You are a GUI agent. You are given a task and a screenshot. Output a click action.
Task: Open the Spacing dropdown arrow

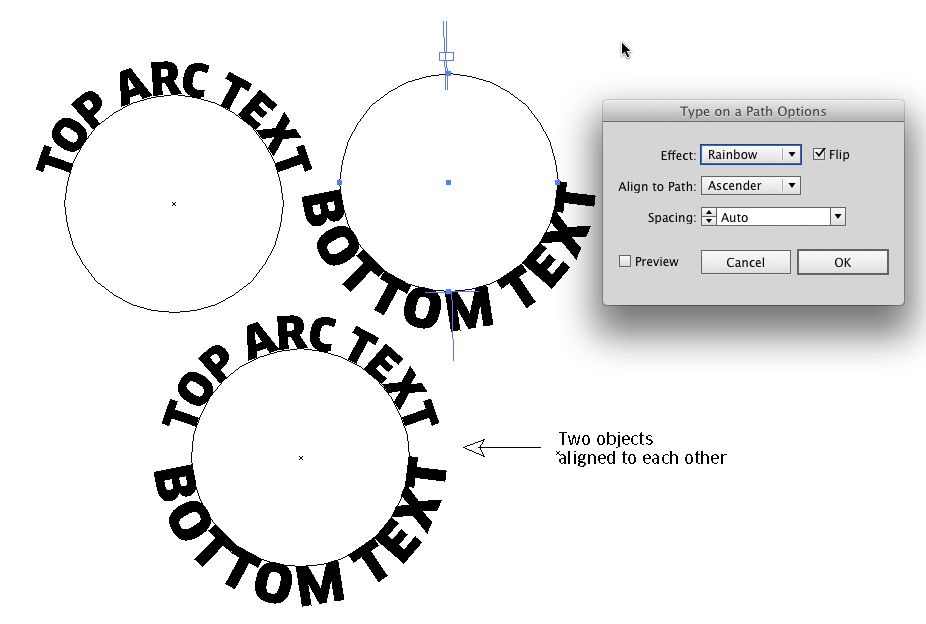coord(837,217)
